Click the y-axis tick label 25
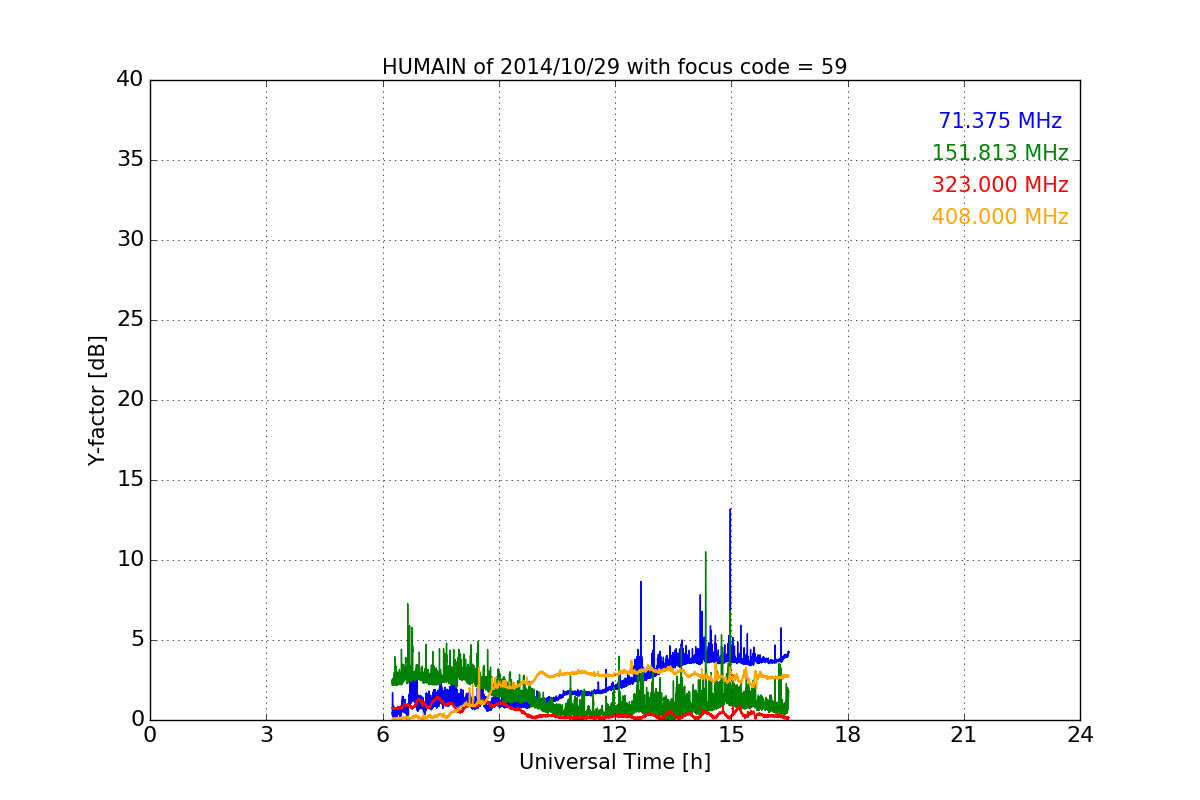Screen dimensions: 1200x800 coord(130,320)
